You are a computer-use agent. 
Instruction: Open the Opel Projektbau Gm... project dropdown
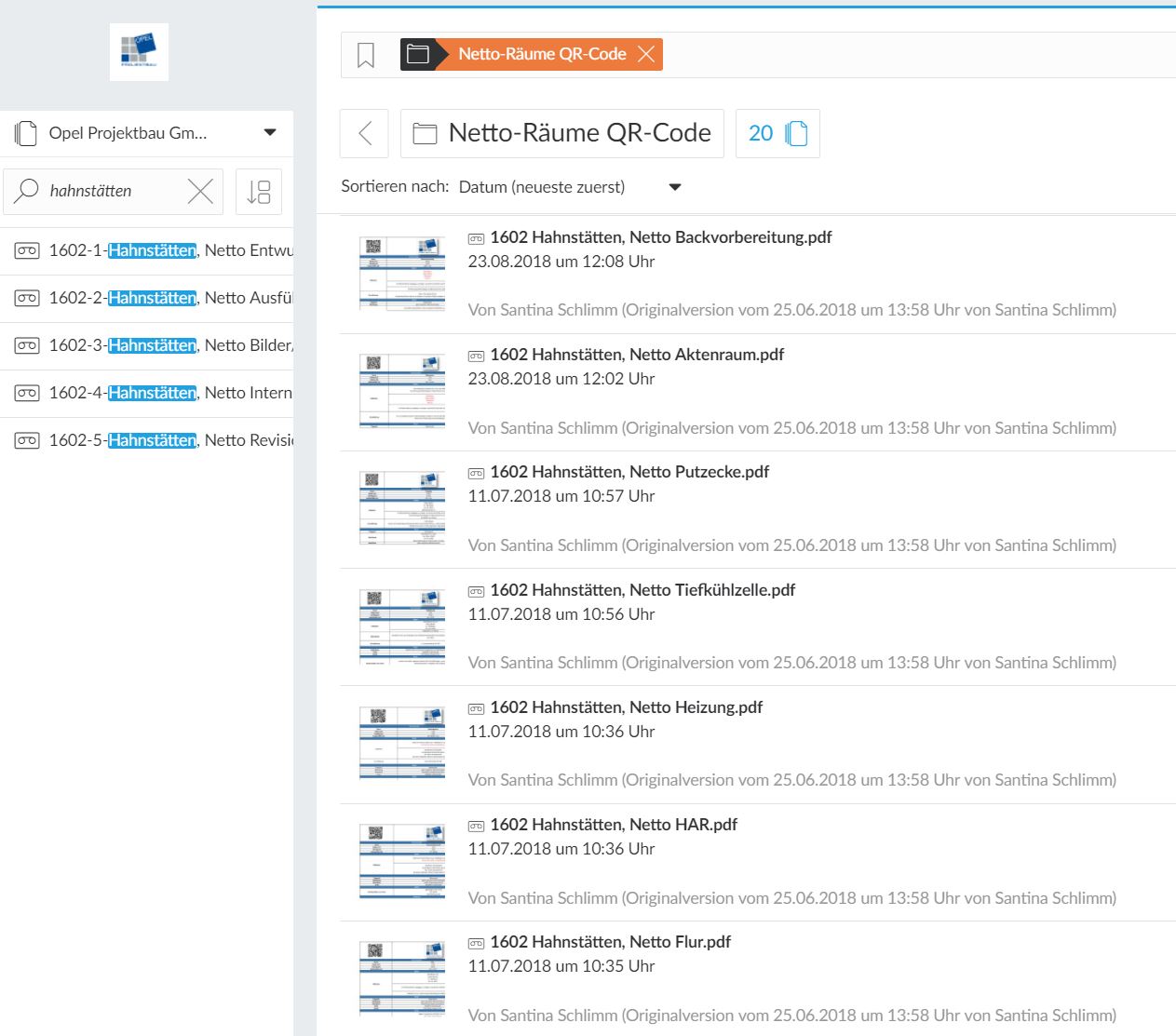(x=146, y=133)
